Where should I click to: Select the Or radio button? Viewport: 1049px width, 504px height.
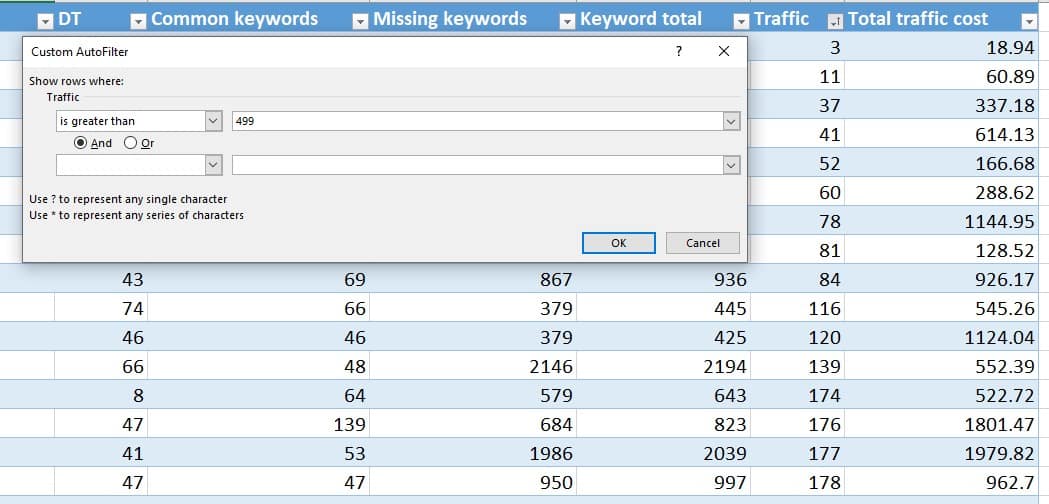(139, 143)
